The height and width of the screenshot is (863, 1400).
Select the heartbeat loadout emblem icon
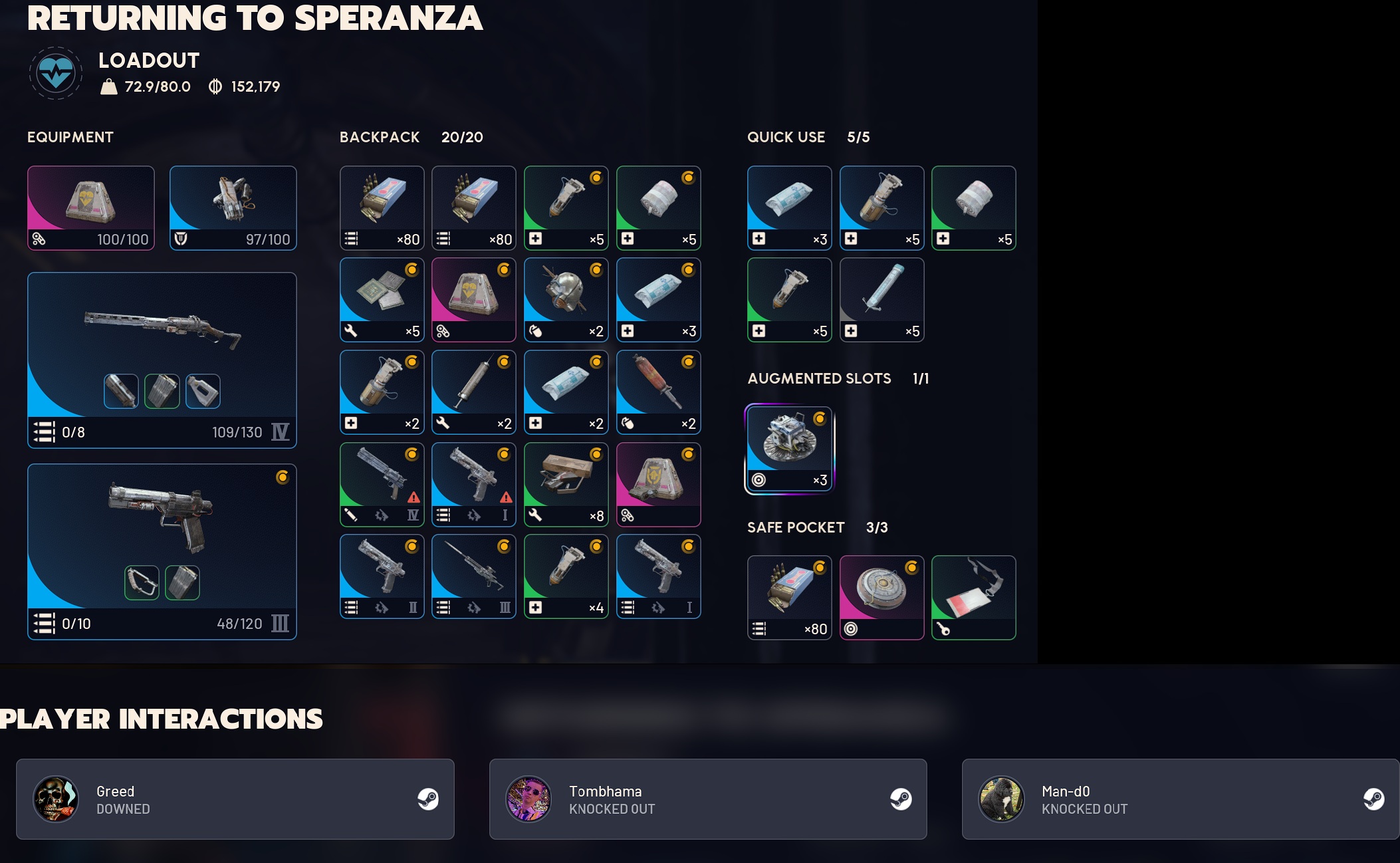pos(56,73)
